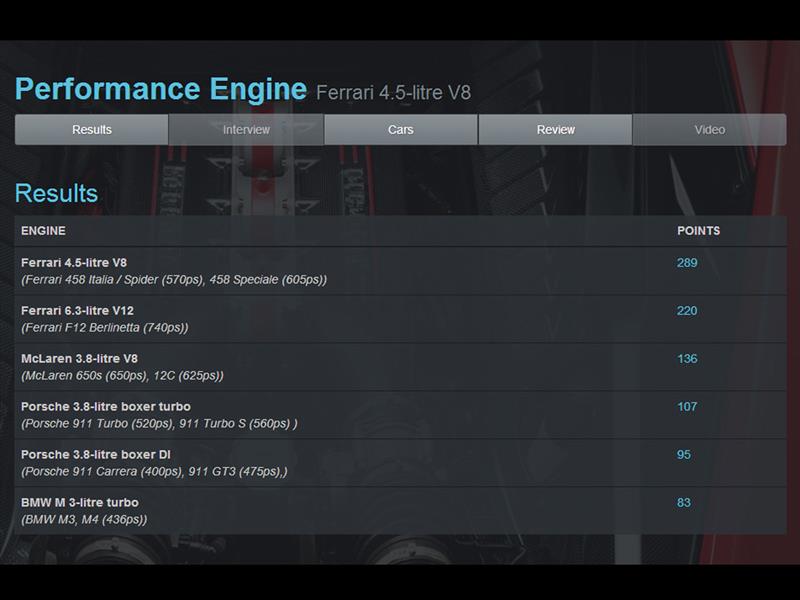Go to the Video tab

pos(709,129)
